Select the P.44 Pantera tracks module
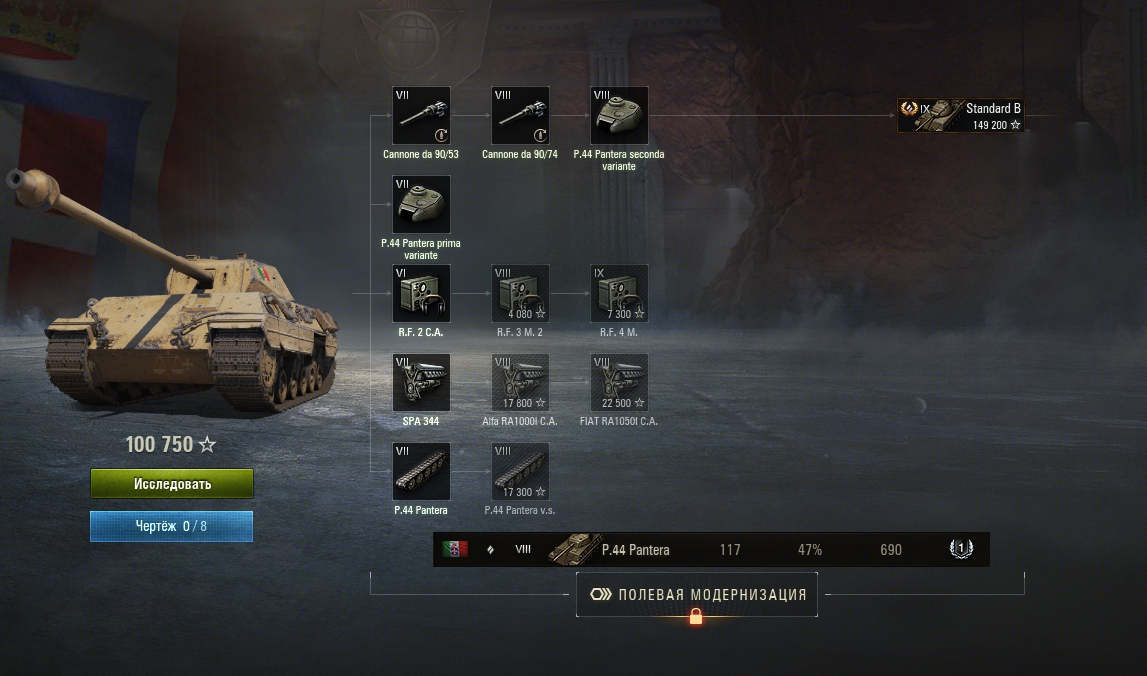This screenshot has height=676, width=1147. 421,471
